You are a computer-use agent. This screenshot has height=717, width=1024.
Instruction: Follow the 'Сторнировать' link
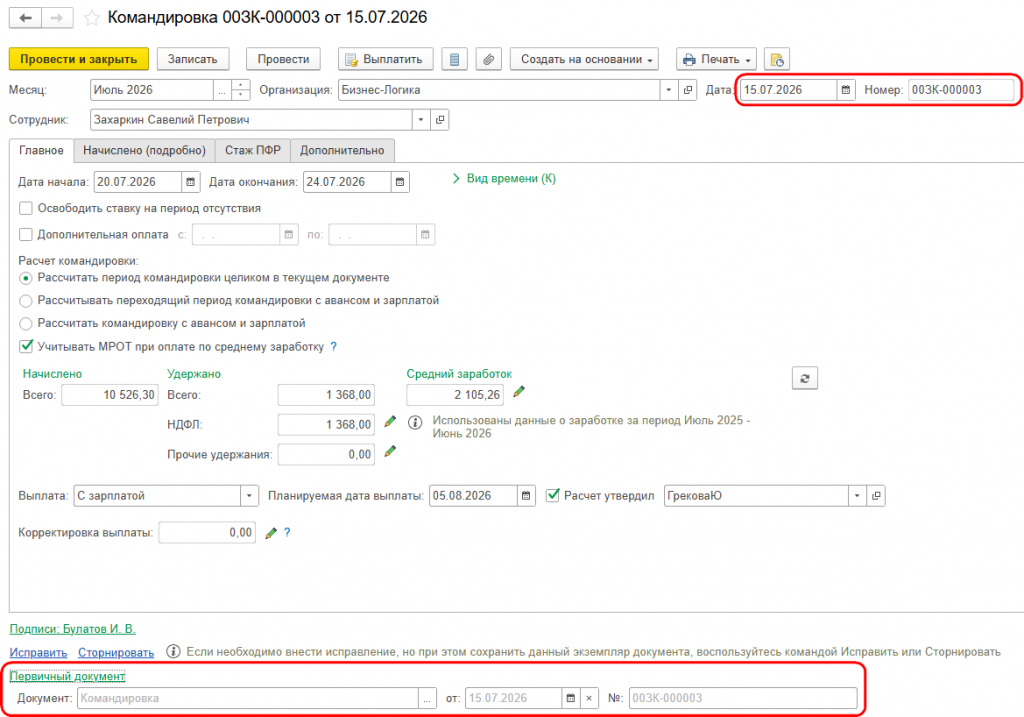click(x=116, y=652)
